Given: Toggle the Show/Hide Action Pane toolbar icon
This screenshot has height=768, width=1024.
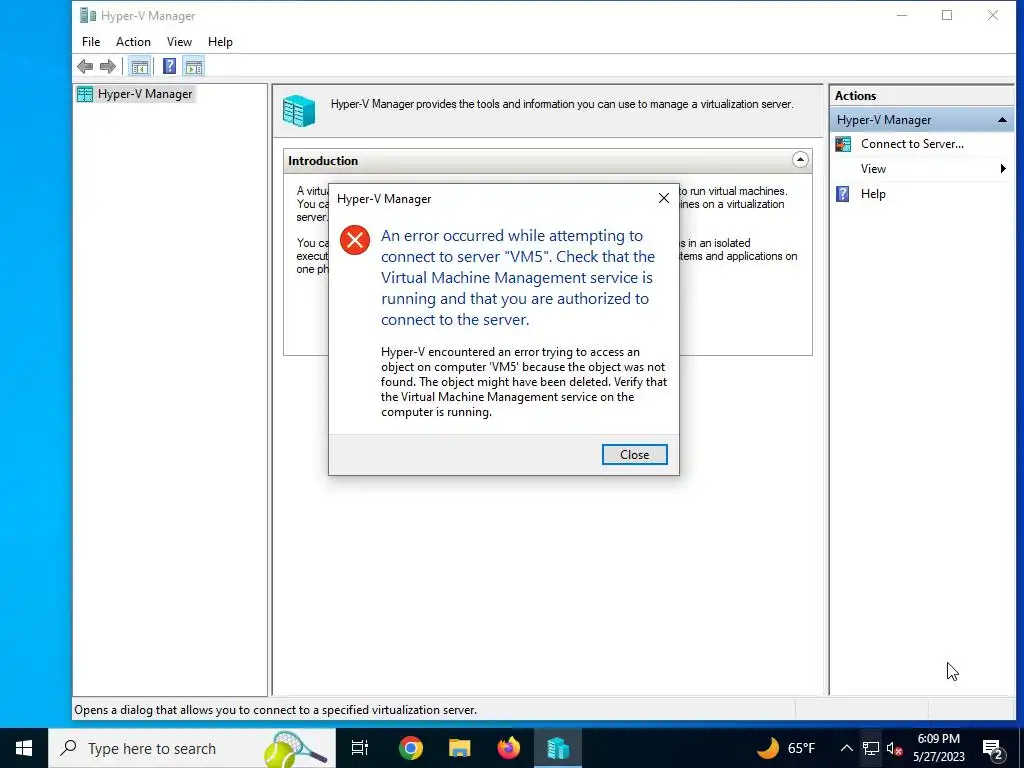Looking at the screenshot, I should pos(194,66).
